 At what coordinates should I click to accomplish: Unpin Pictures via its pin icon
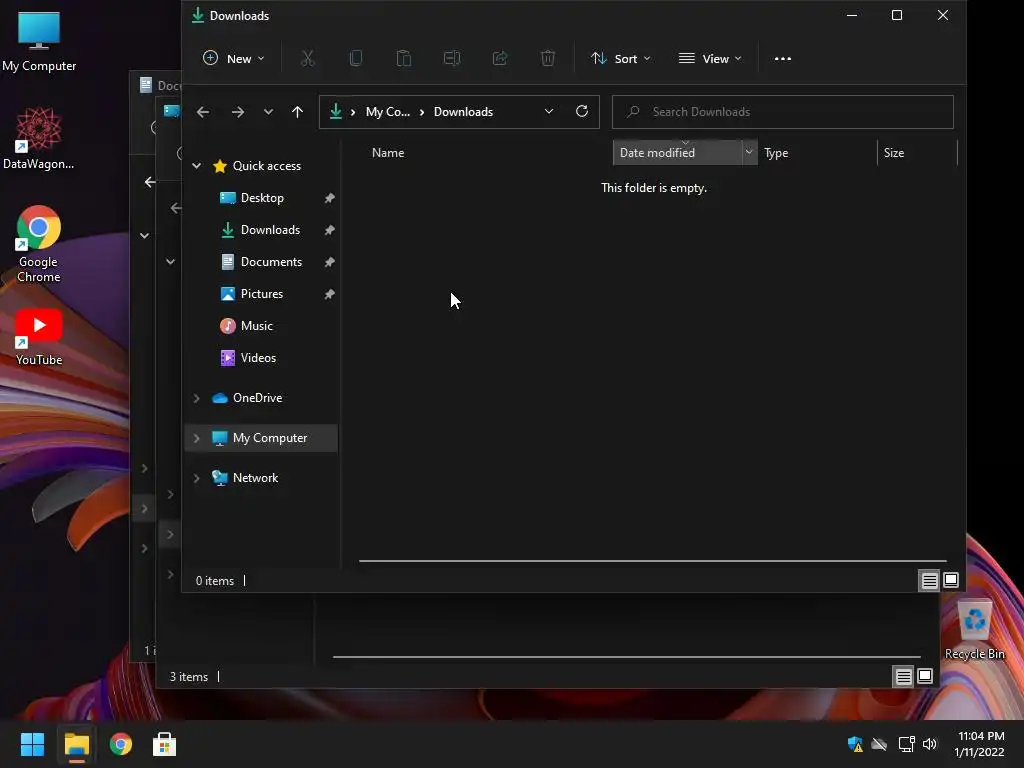[329, 294]
